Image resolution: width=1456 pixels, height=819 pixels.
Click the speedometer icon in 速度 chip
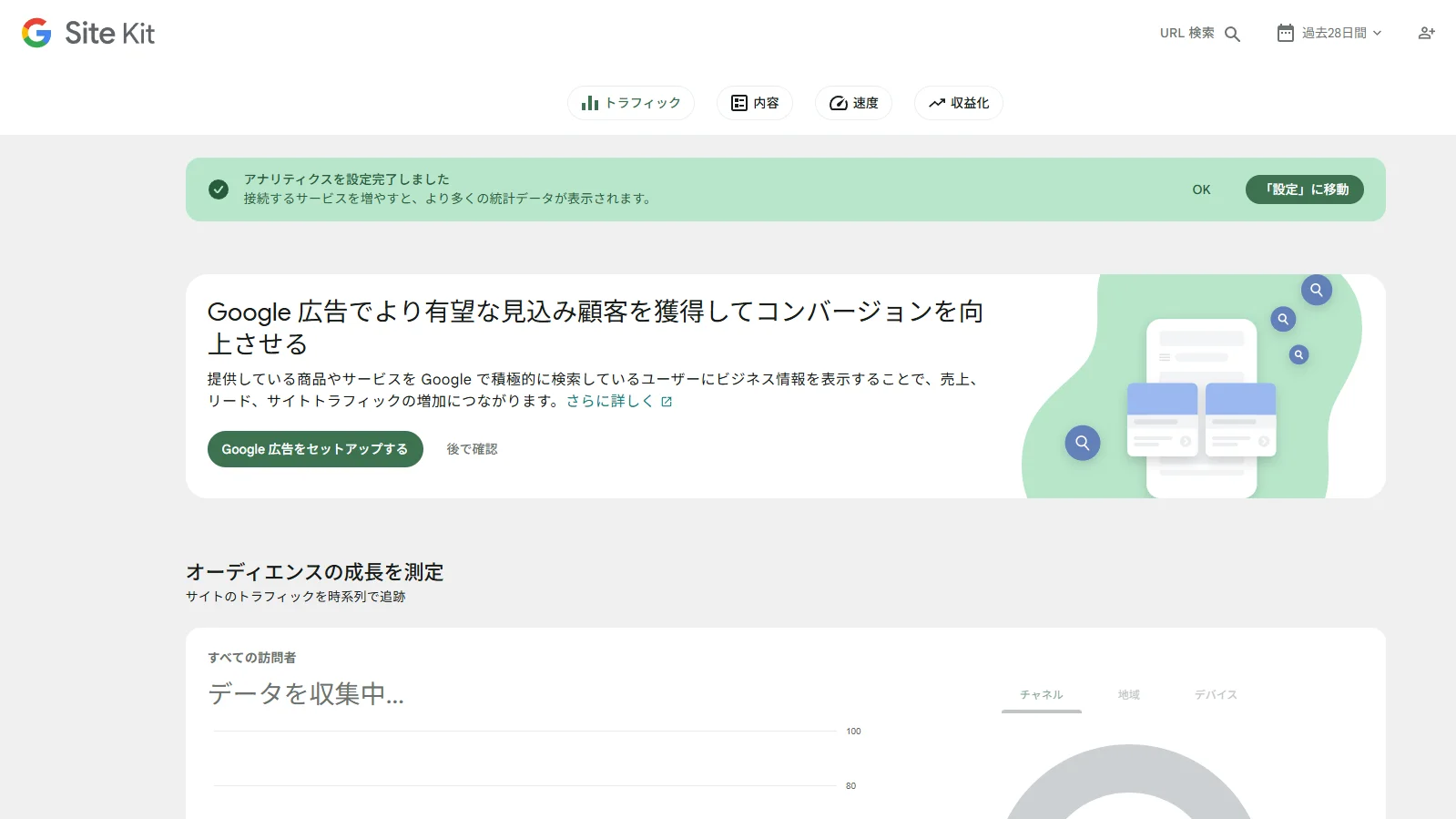pos(839,103)
